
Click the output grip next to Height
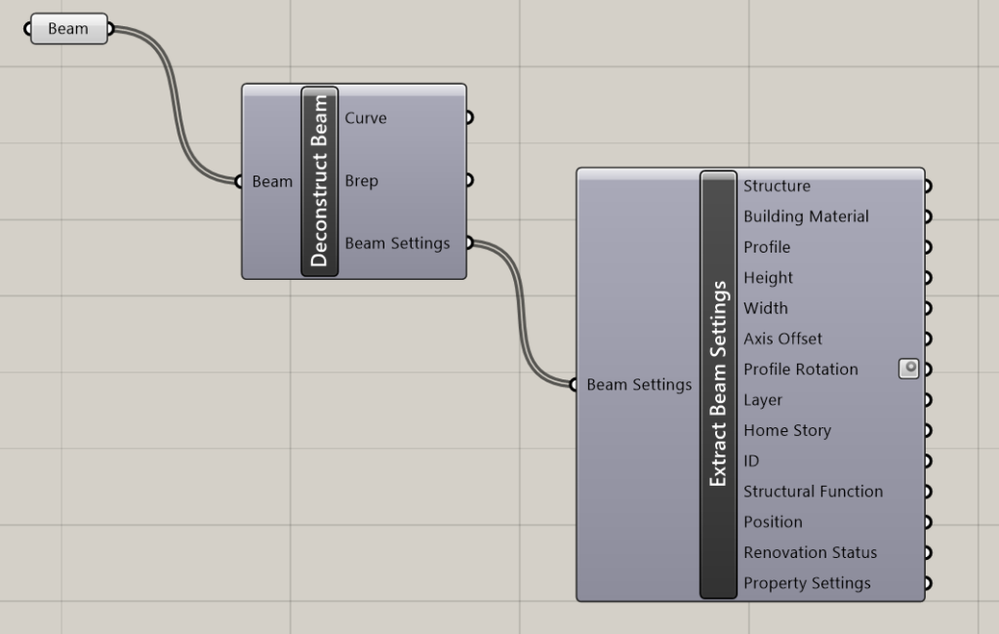(928, 278)
